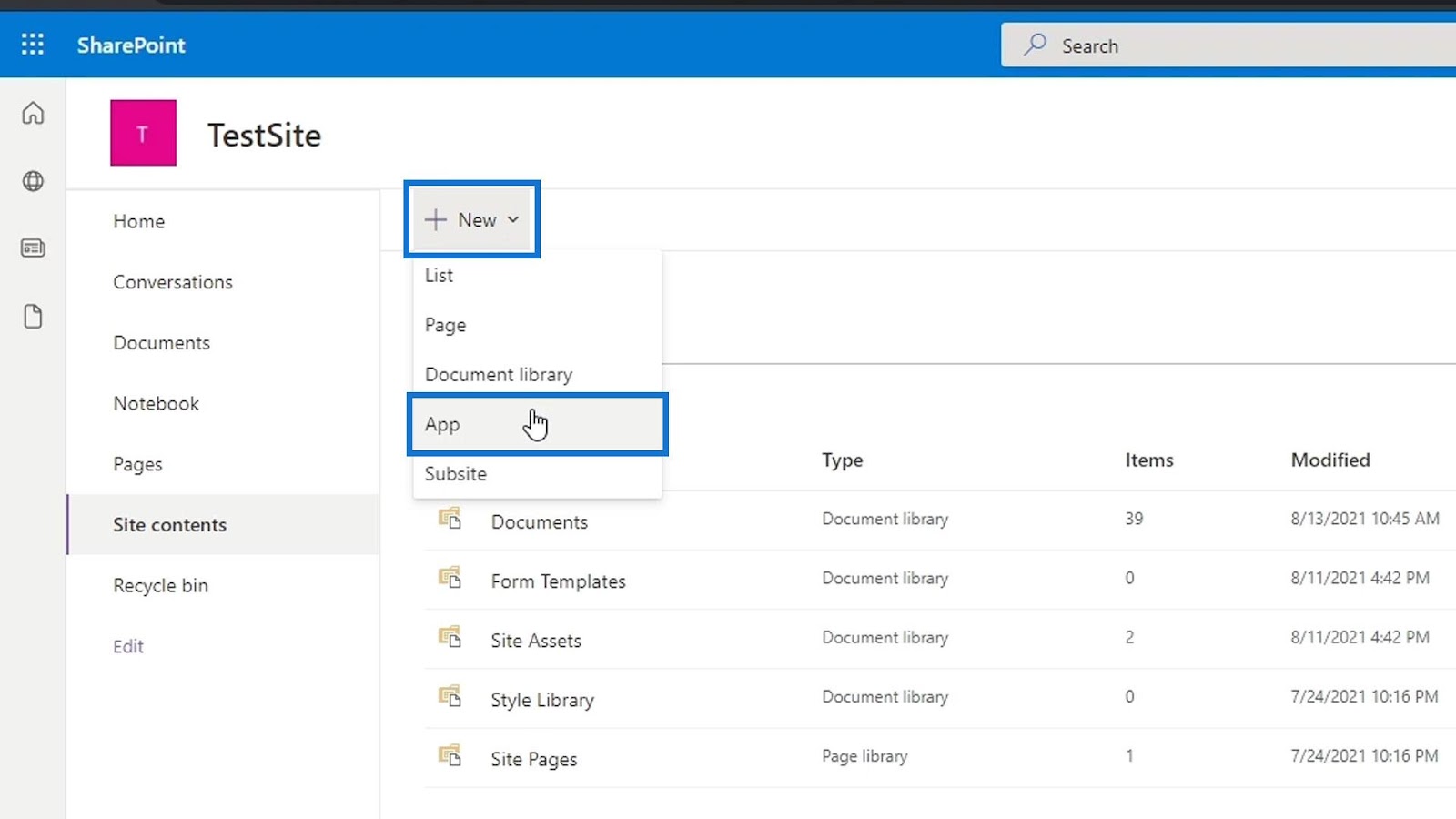Screen dimensions: 1456x819
Task: Click the Site Assets library icon
Action: click(x=450, y=637)
